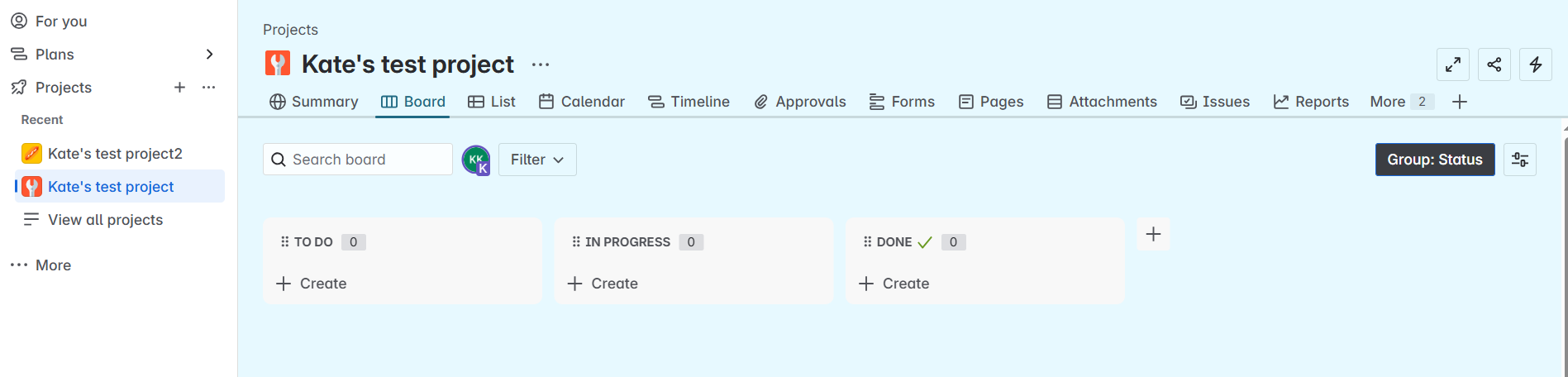Image resolution: width=1568 pixels, height=377 pixels.
Task: Enter full screen with the expand arrows icon
Action: click(x=1452, y=64)
